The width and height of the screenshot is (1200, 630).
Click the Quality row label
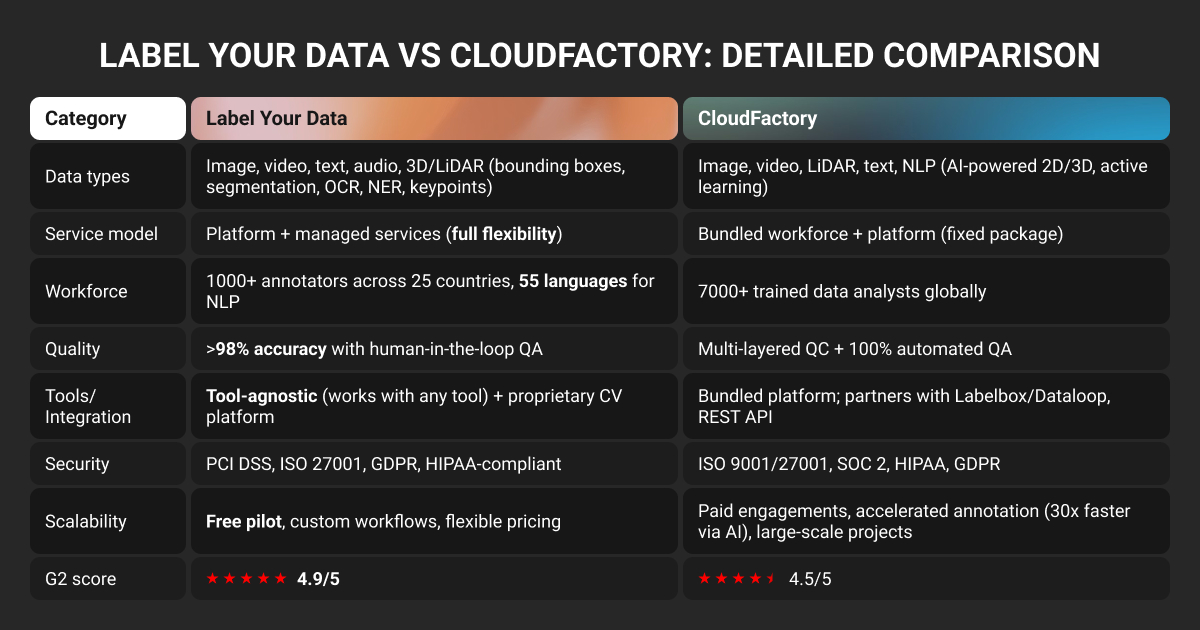coord(73,349)
